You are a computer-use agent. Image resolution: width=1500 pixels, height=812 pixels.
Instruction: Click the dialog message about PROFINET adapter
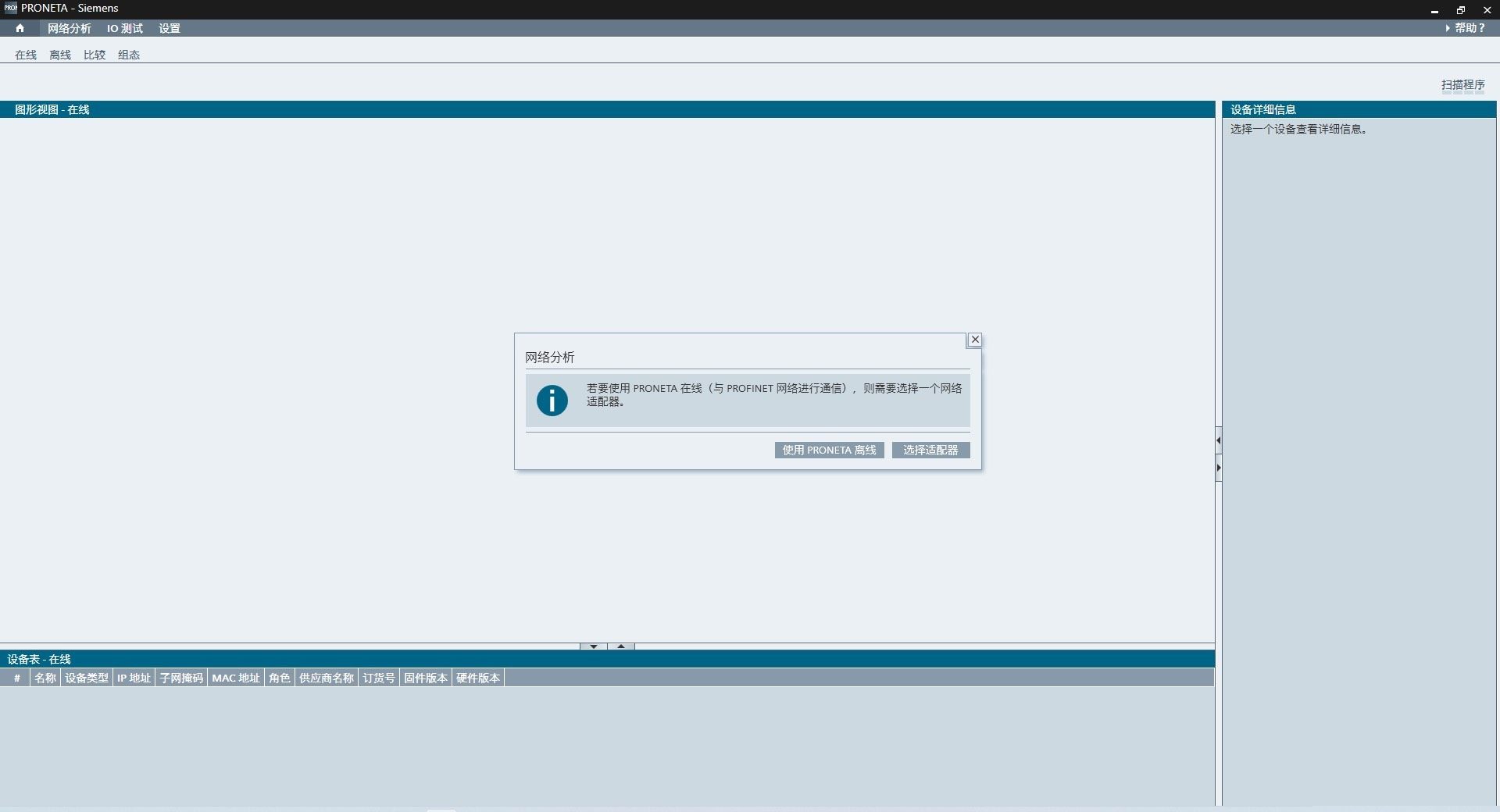[x=774, y=394]
